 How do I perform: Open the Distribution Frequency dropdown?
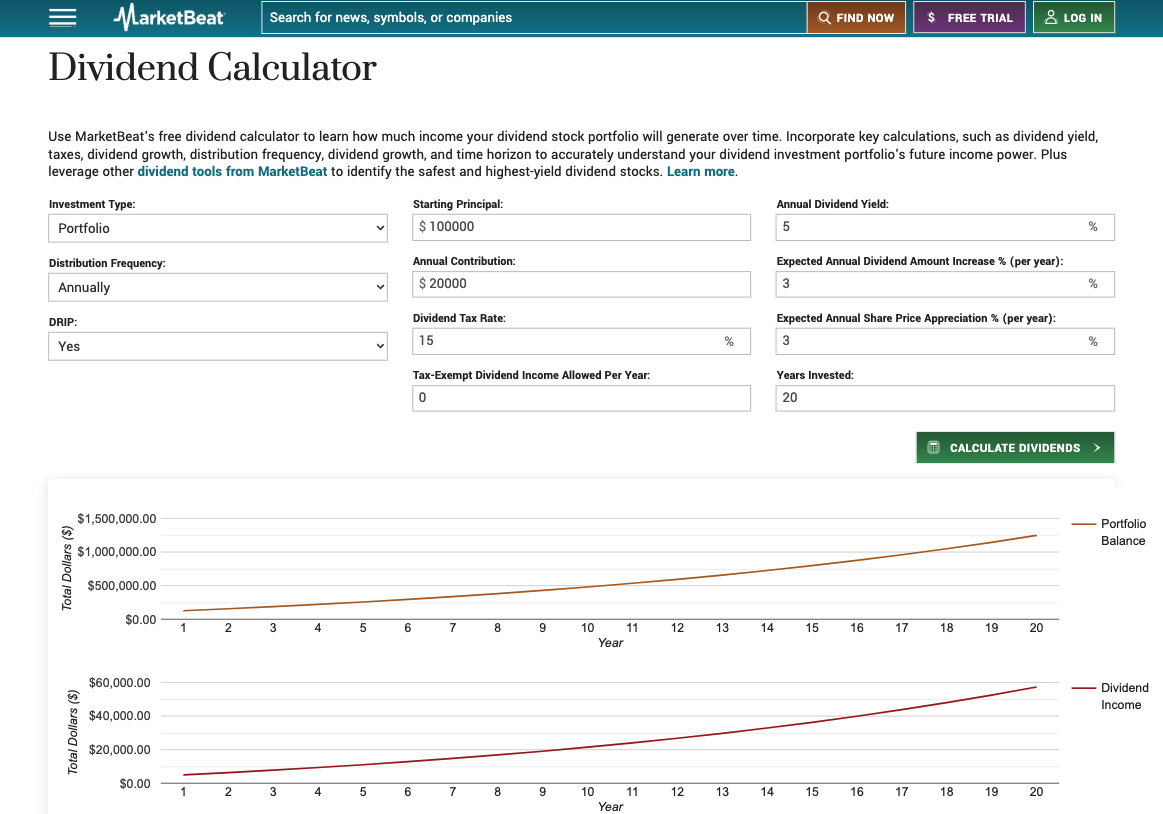pyautogui.click(x=217, y=287)
